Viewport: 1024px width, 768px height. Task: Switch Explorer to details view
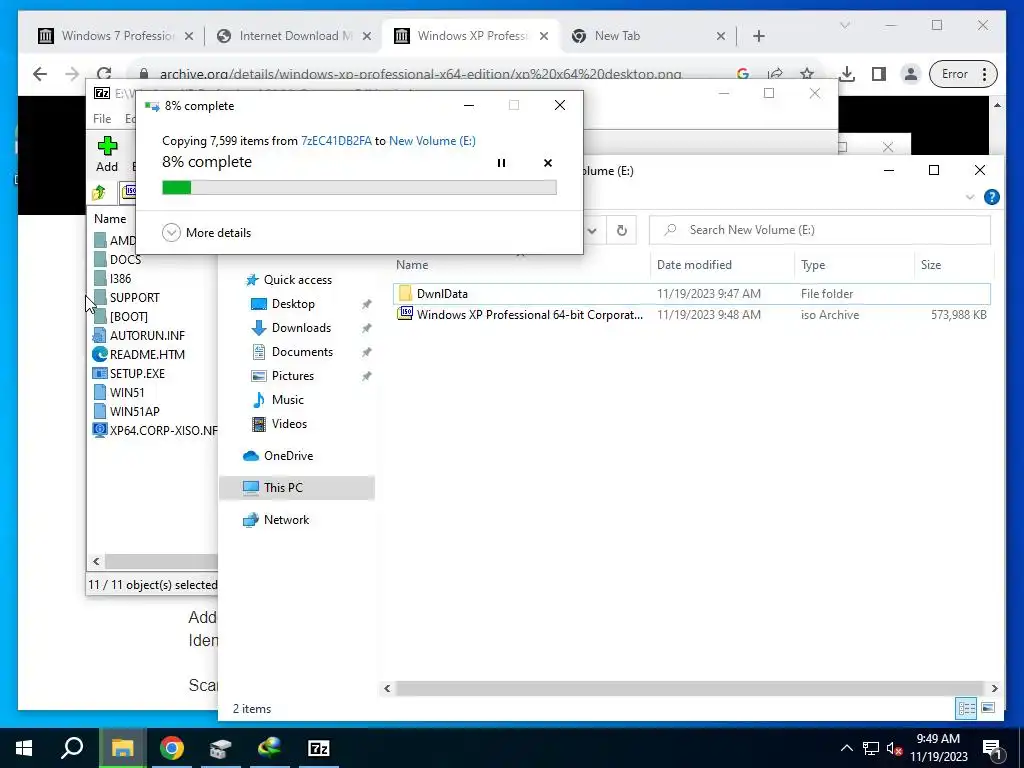pos(967,708)
